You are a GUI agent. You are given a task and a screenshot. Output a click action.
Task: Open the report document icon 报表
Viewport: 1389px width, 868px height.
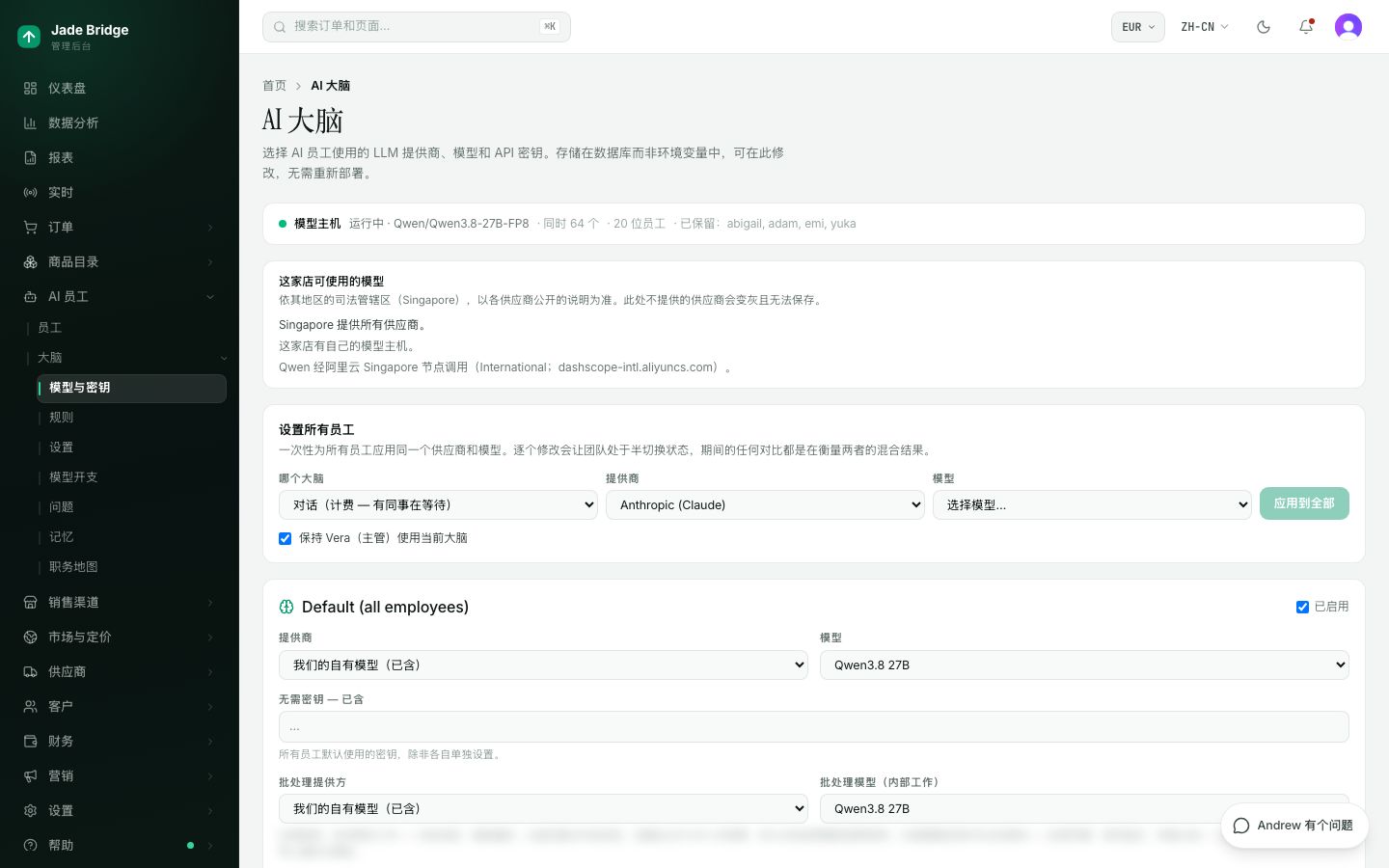30,157
